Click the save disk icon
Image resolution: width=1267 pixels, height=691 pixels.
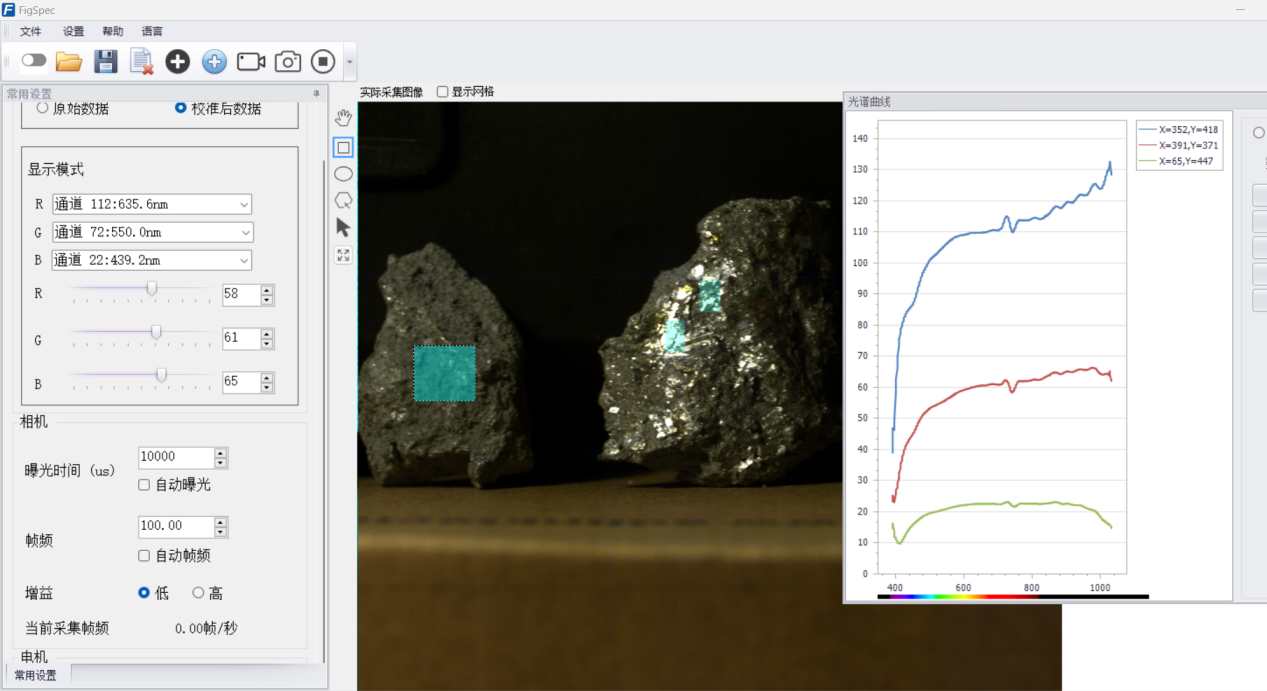pos(106,62)
